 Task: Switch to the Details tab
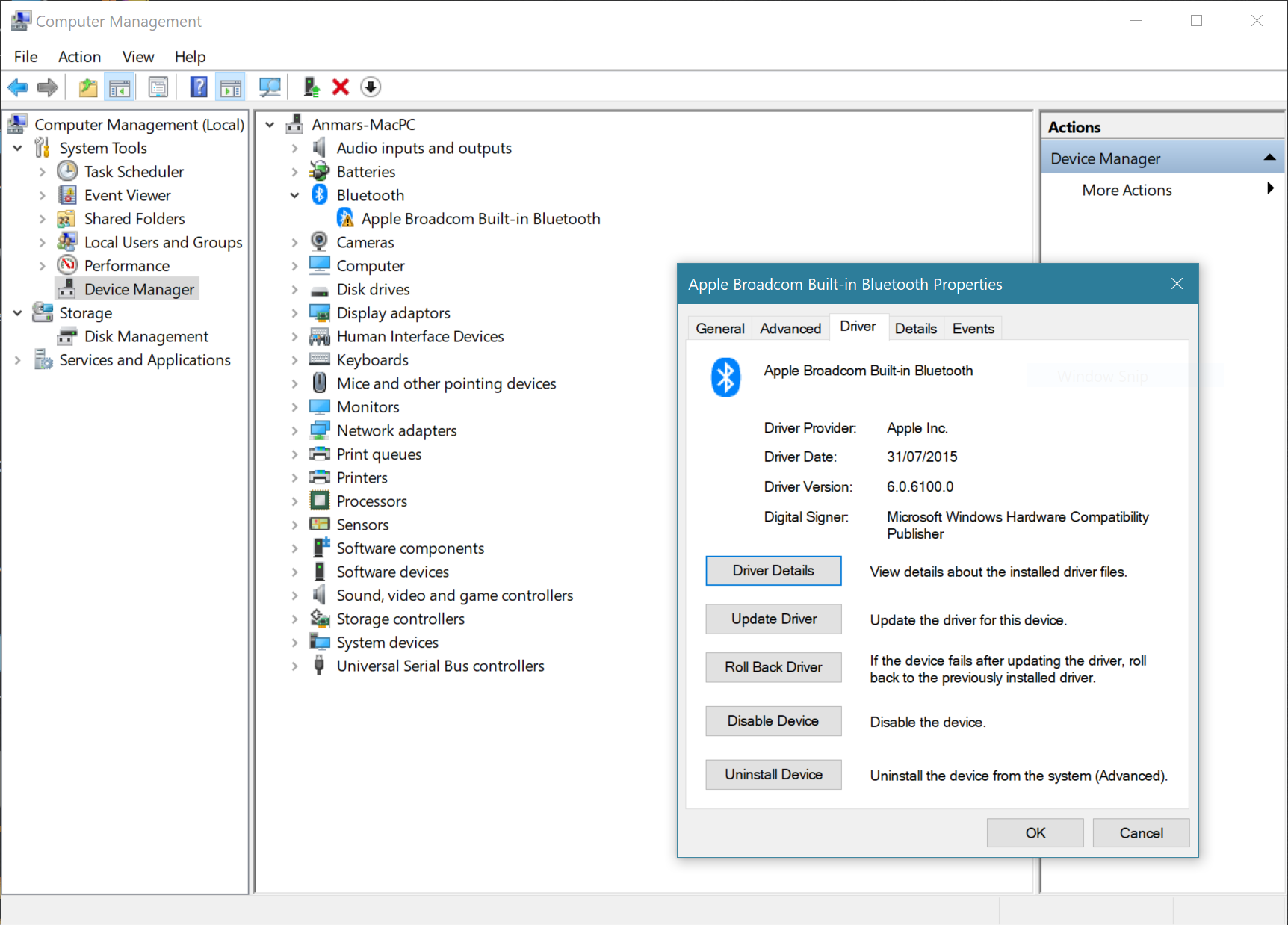click(x=915, y=329)
